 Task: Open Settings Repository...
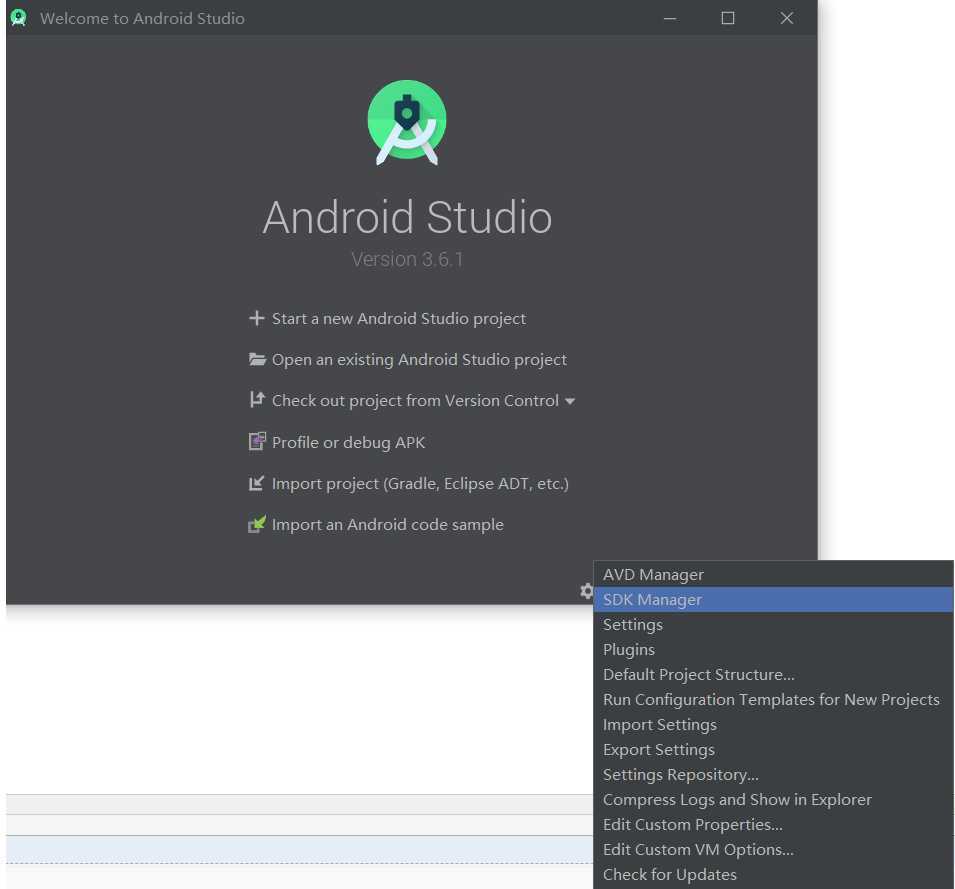coord(774,775)
